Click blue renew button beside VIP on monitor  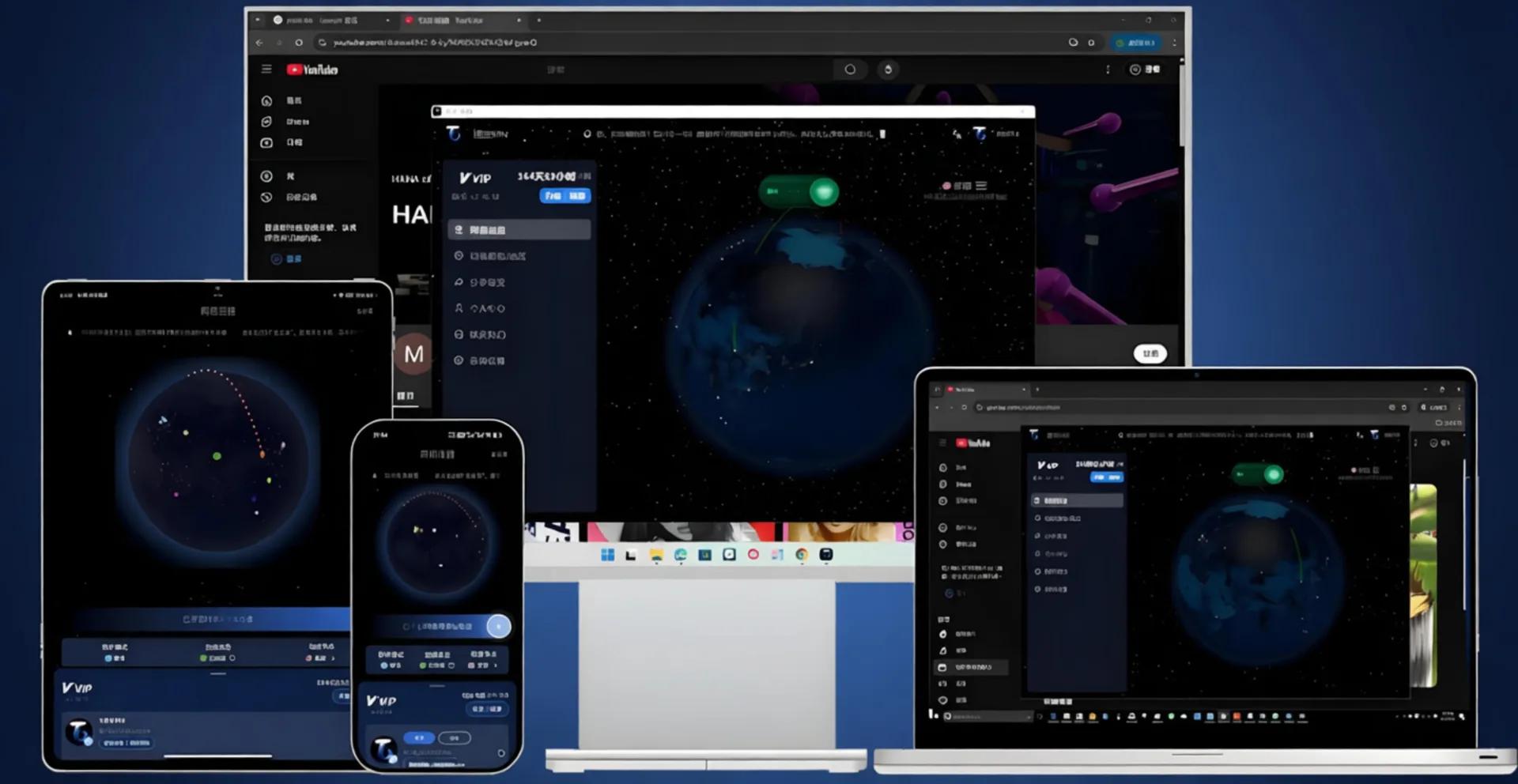pyautogui.click(x=565, y=196)
